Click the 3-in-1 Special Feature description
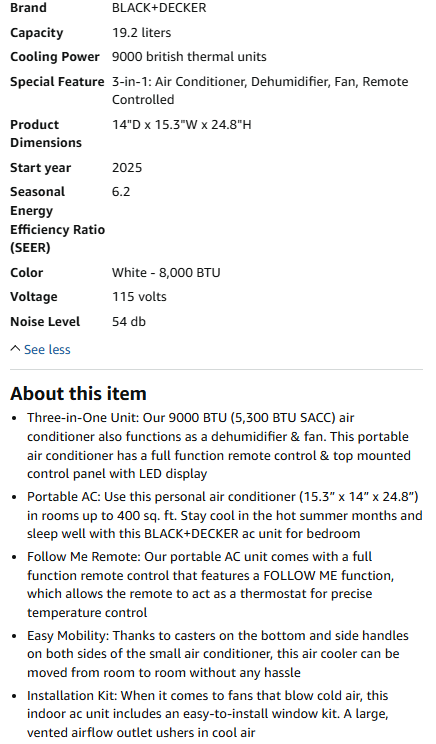The height and width of the screenshot is (744, 436). (x=260, y=91)
